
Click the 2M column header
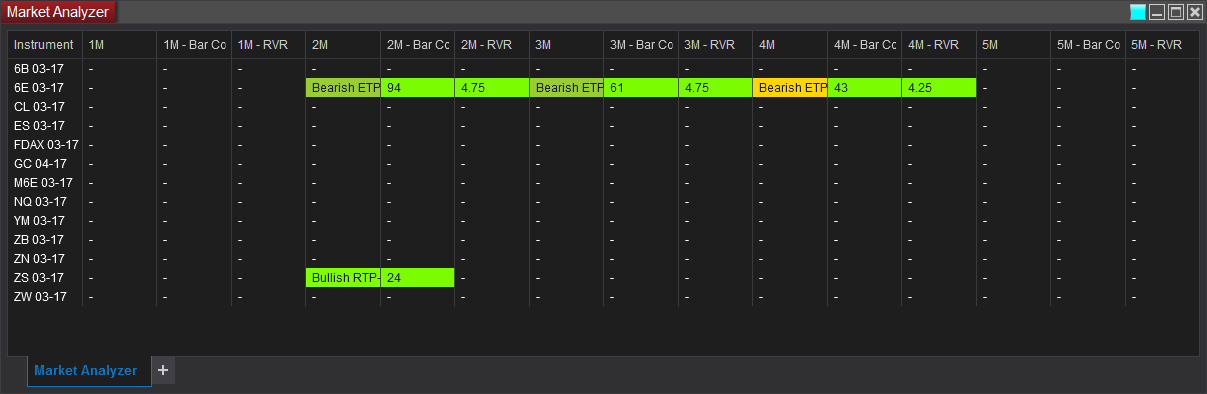click(343, 45)
